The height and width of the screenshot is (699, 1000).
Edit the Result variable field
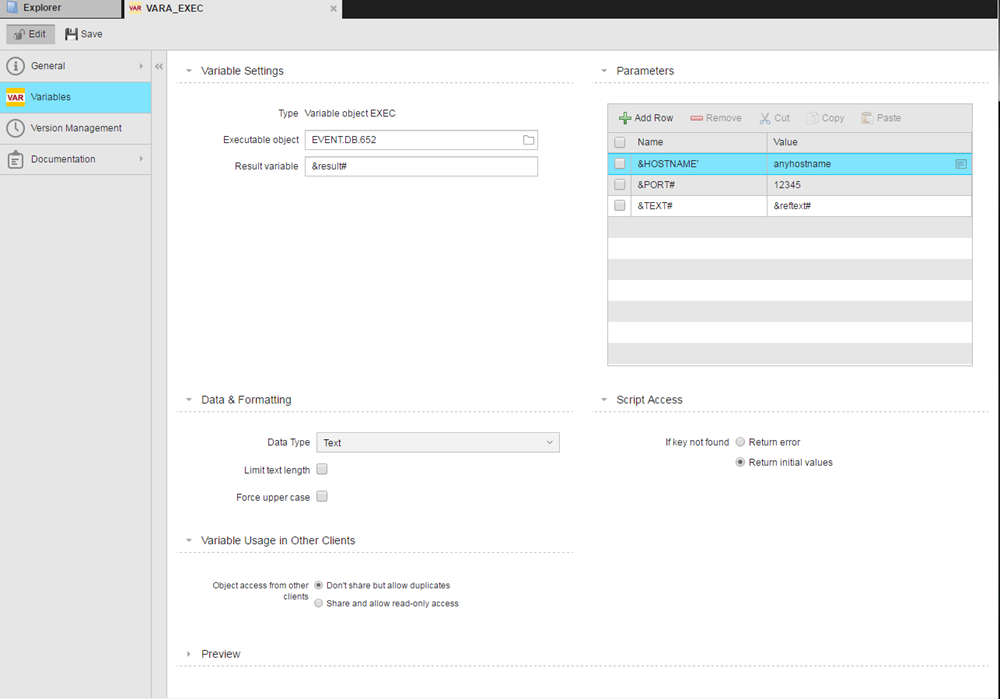421,166
